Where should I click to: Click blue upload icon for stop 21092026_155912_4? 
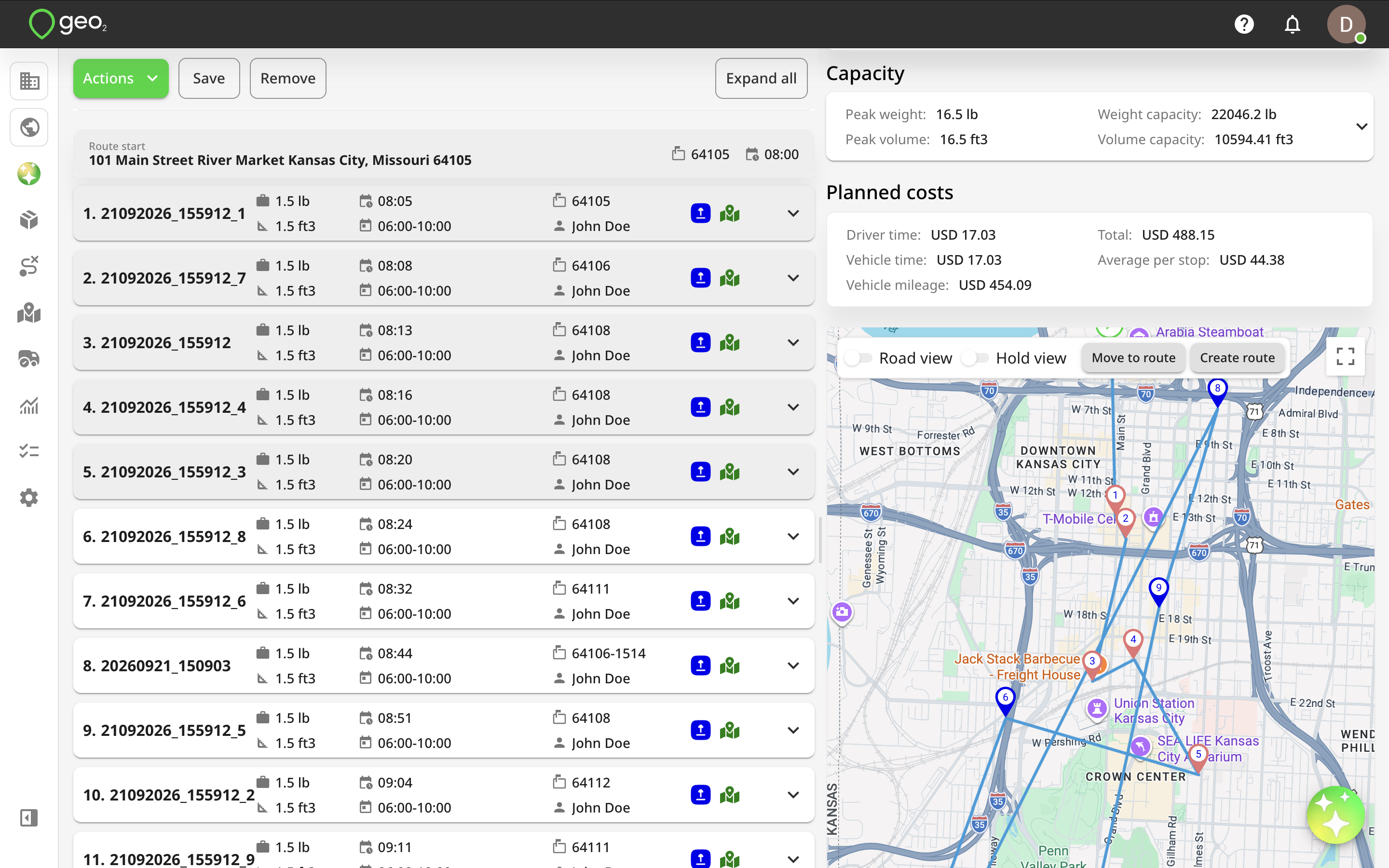pos(700,407)
